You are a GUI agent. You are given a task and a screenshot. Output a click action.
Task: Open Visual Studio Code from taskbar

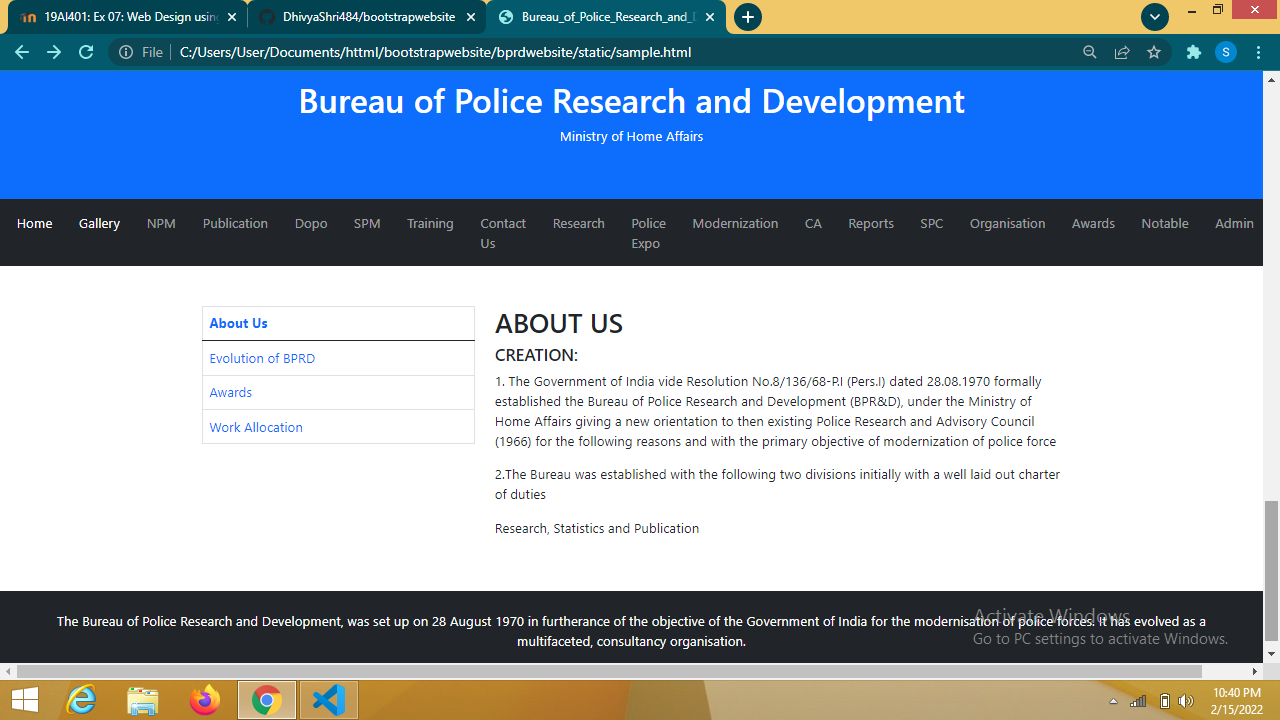(328, 700)
